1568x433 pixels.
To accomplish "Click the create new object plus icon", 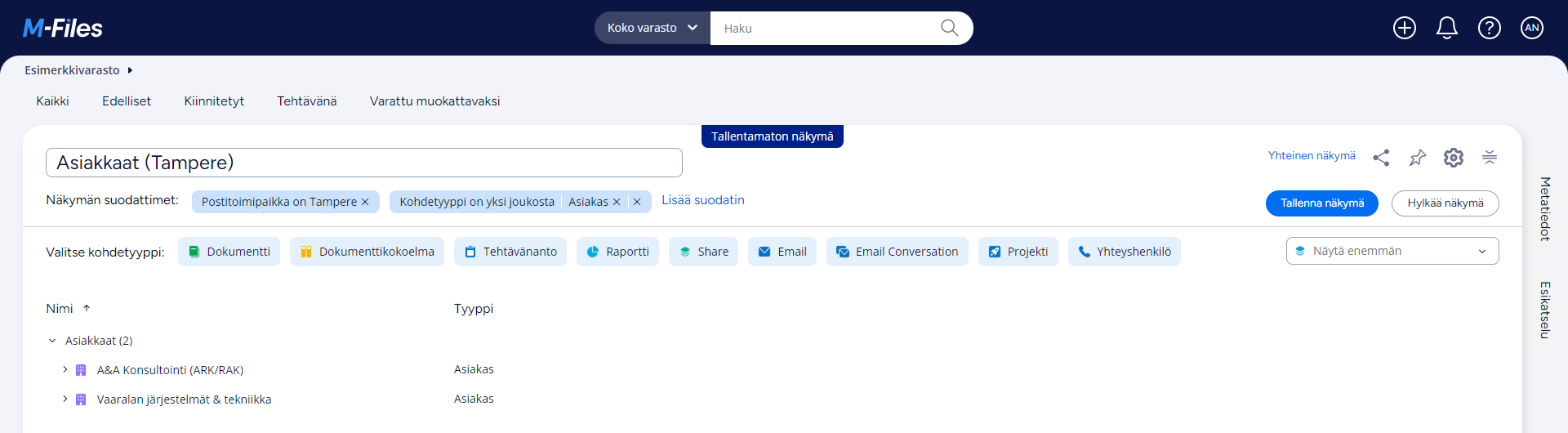I will (1404, 28).
